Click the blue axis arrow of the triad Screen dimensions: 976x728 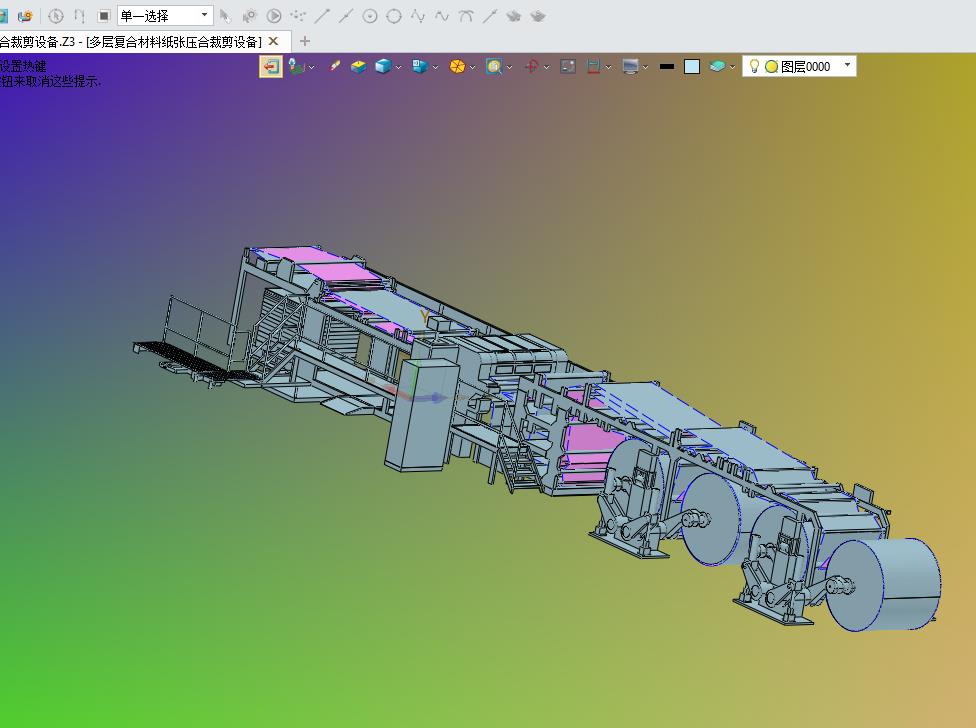428,398
